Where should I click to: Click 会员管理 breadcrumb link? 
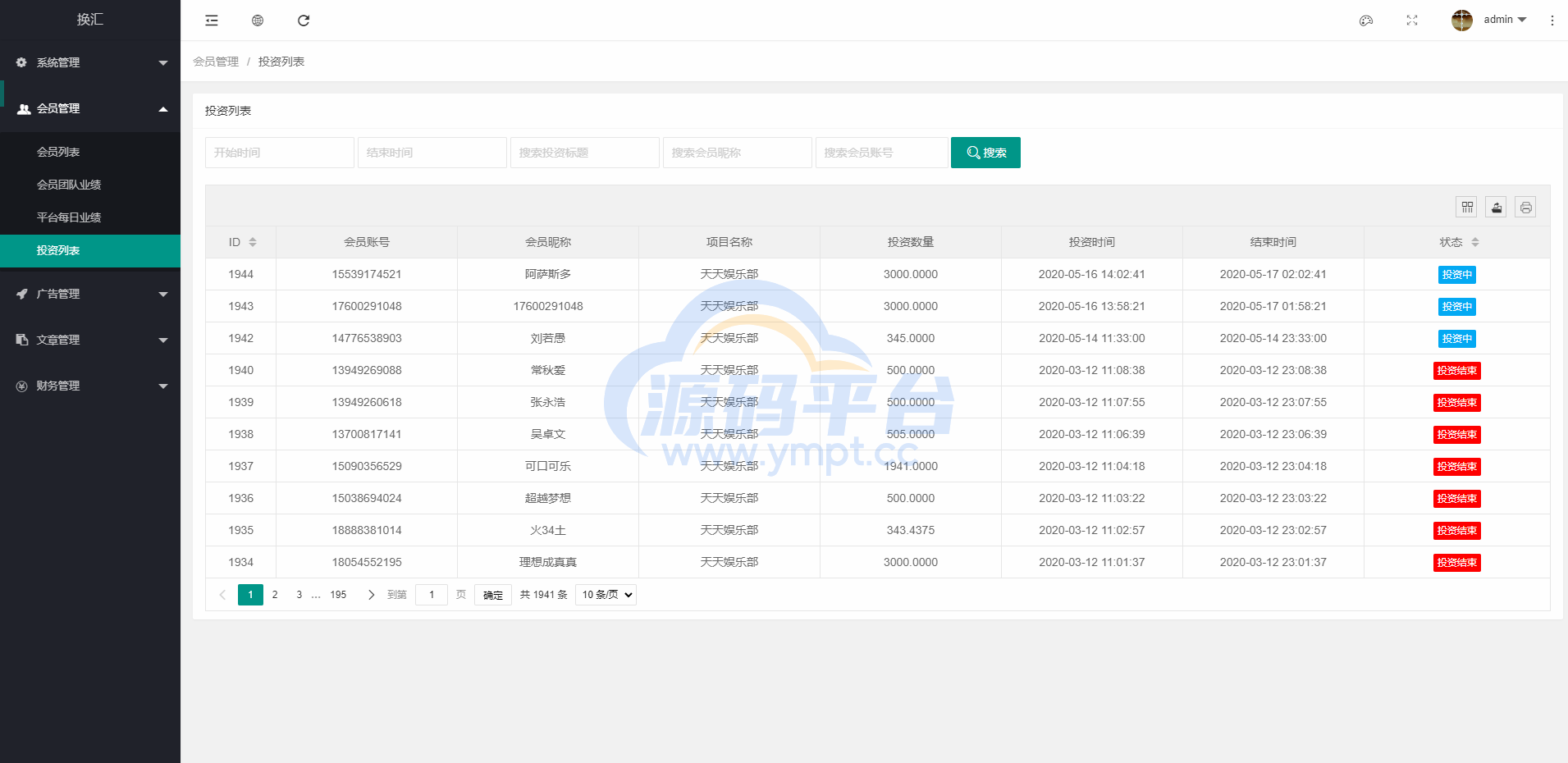(x=216, y=62)
